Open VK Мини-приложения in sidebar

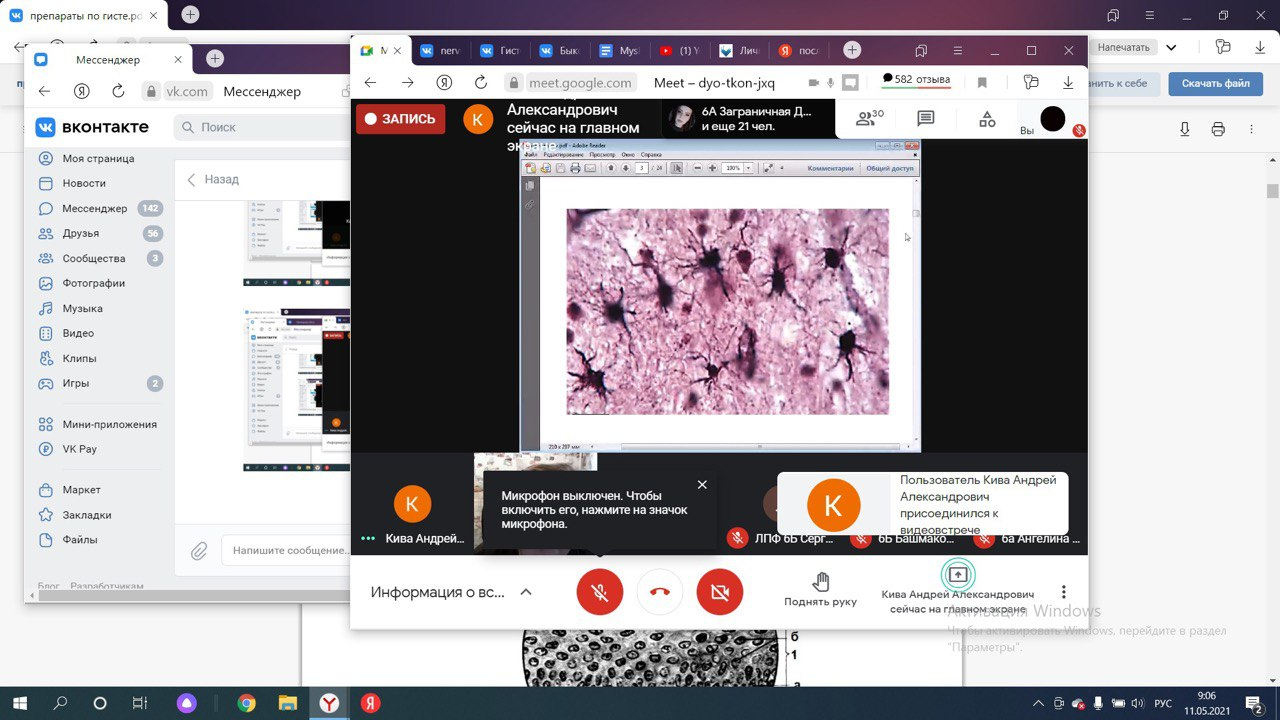coord(97,424)
